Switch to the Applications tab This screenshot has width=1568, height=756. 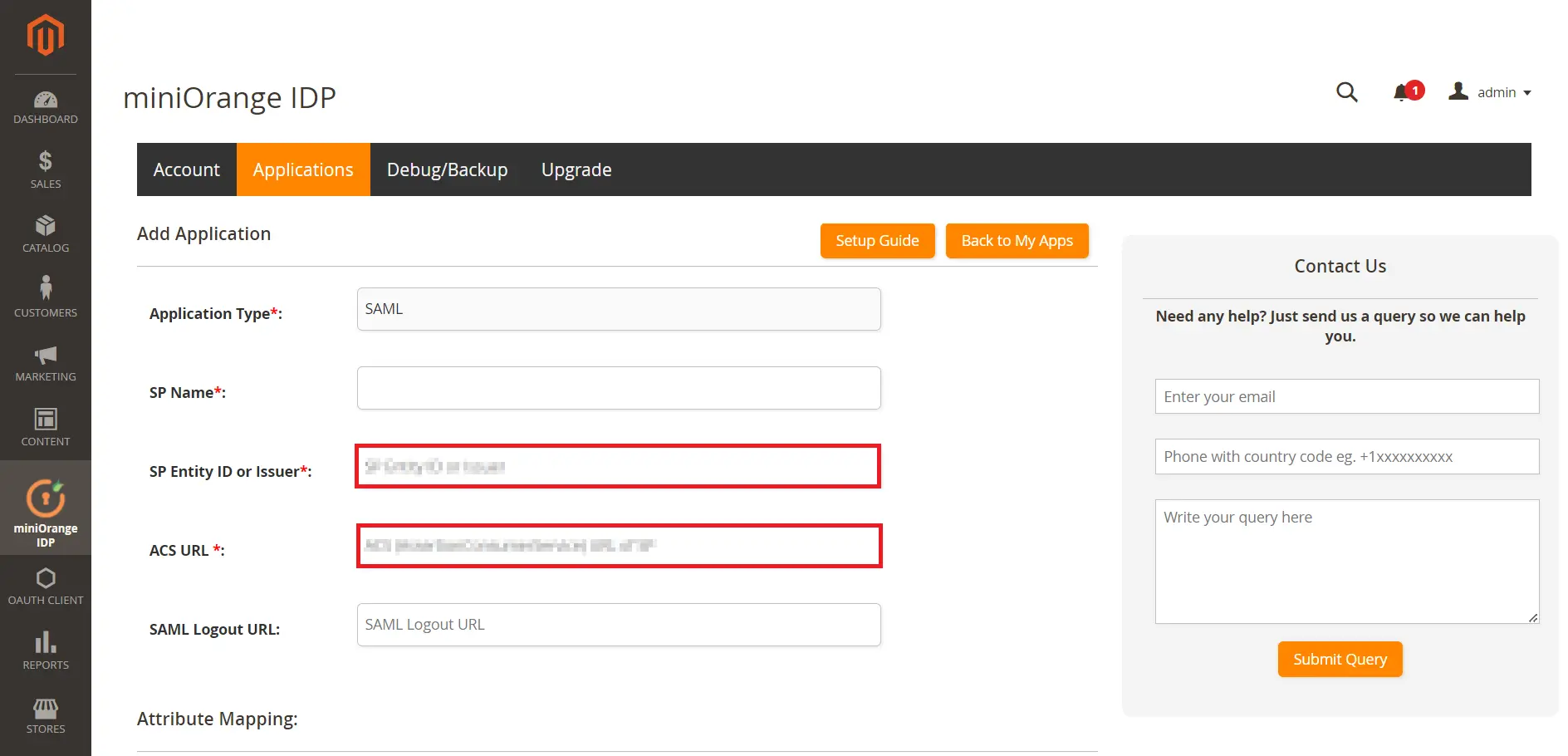point(303,169)
